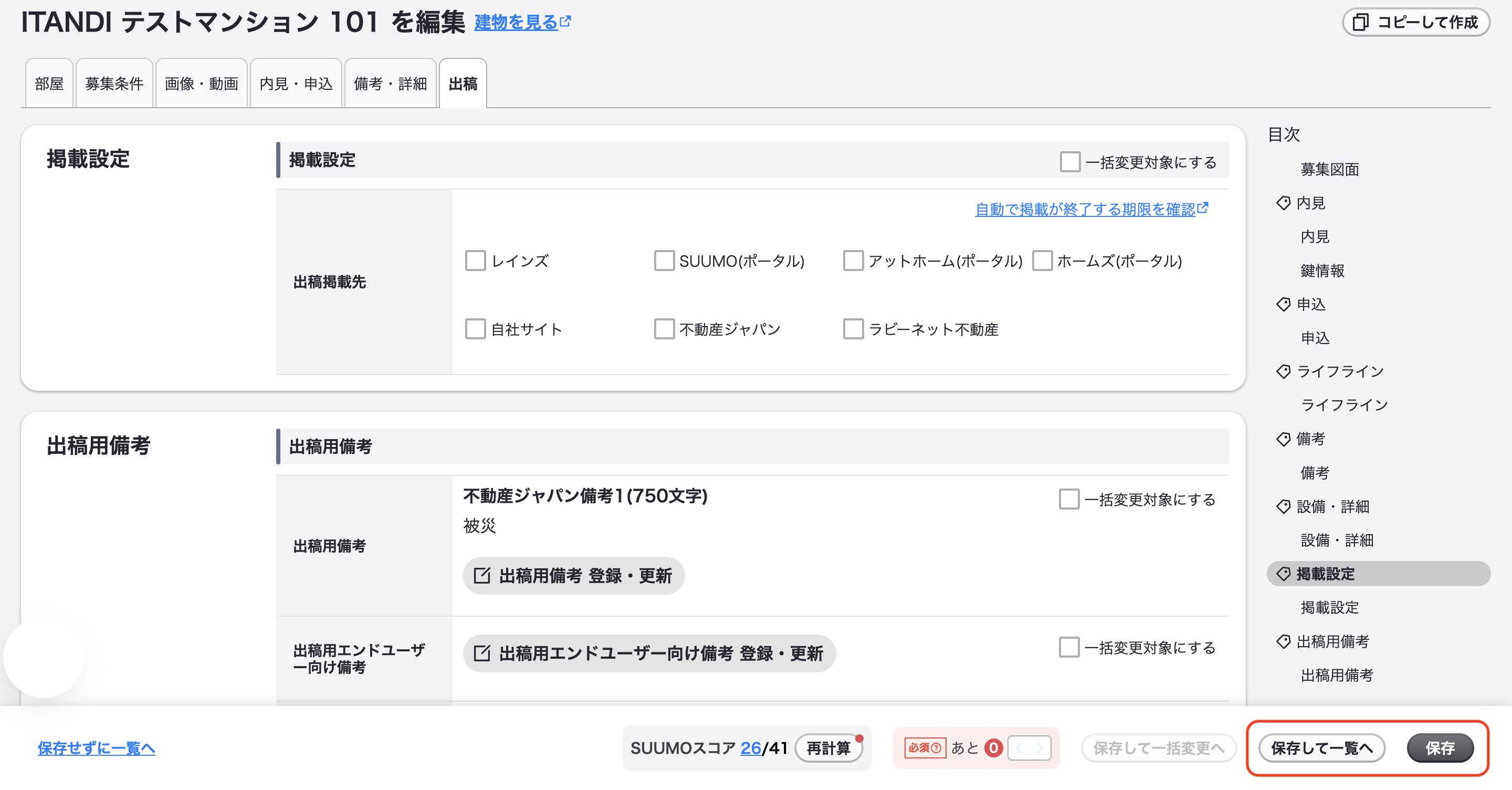Select the 出稿 tab
Viewport: 1512px width, 790px height.
[463, 84]
